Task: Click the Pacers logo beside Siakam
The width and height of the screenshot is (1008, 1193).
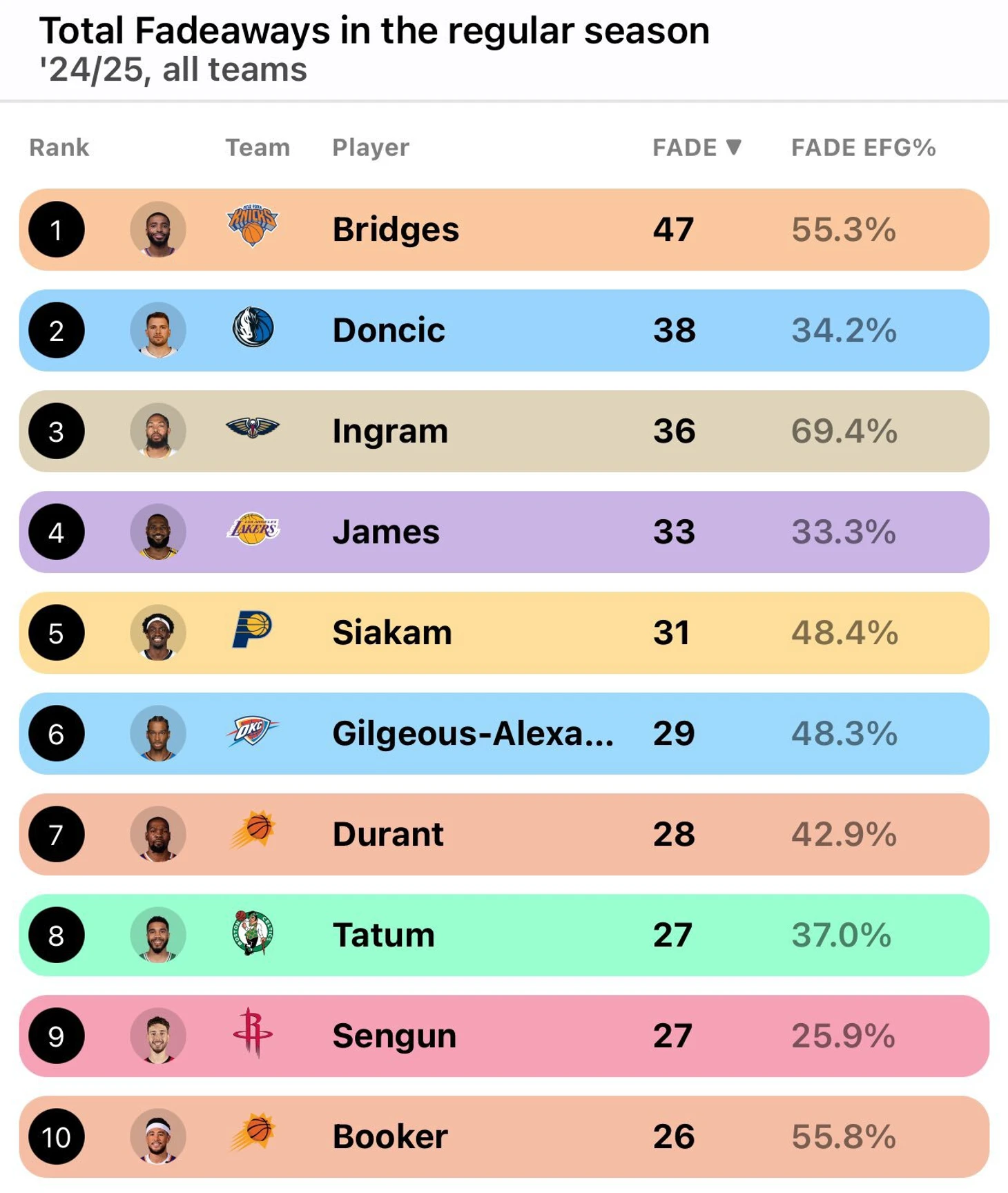Action: (x=252, y=630)
